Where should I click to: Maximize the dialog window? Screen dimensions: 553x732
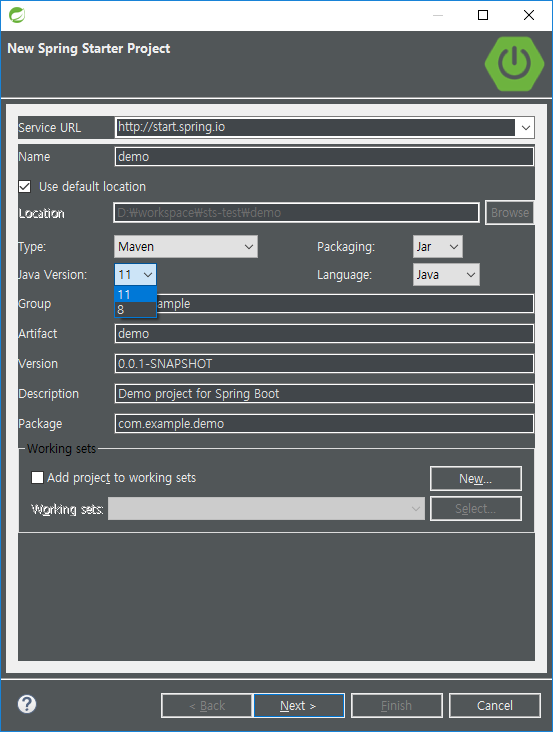(483, 15)
